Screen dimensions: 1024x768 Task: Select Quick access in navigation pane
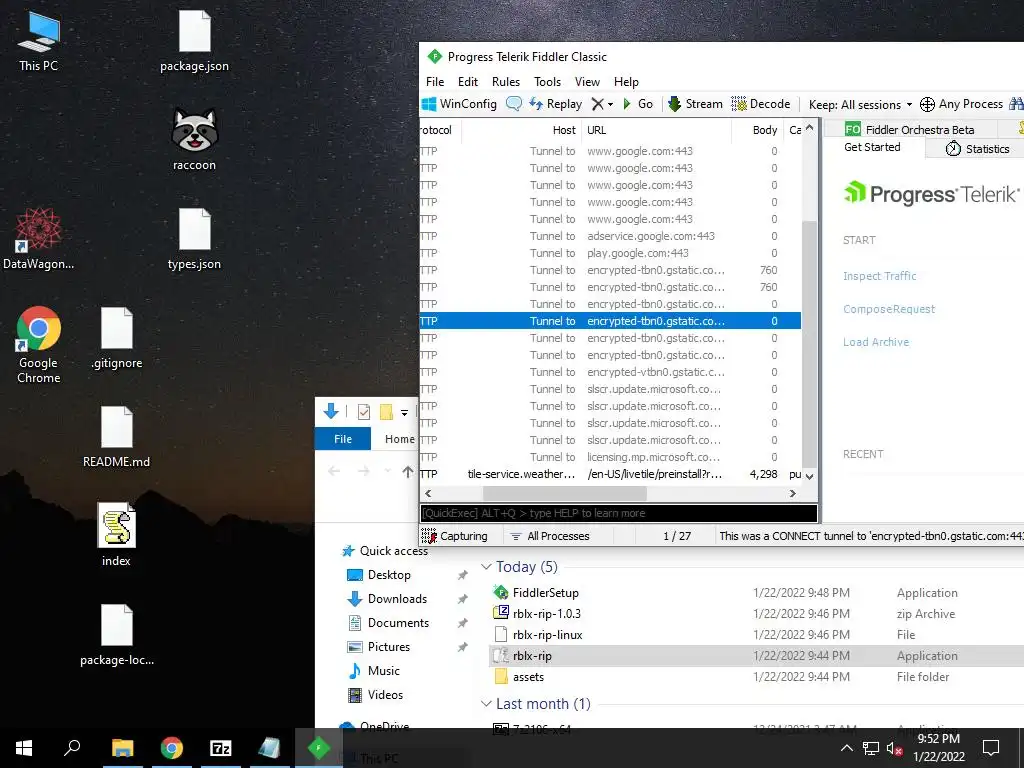pyautogui.click(x=385, y=551)
